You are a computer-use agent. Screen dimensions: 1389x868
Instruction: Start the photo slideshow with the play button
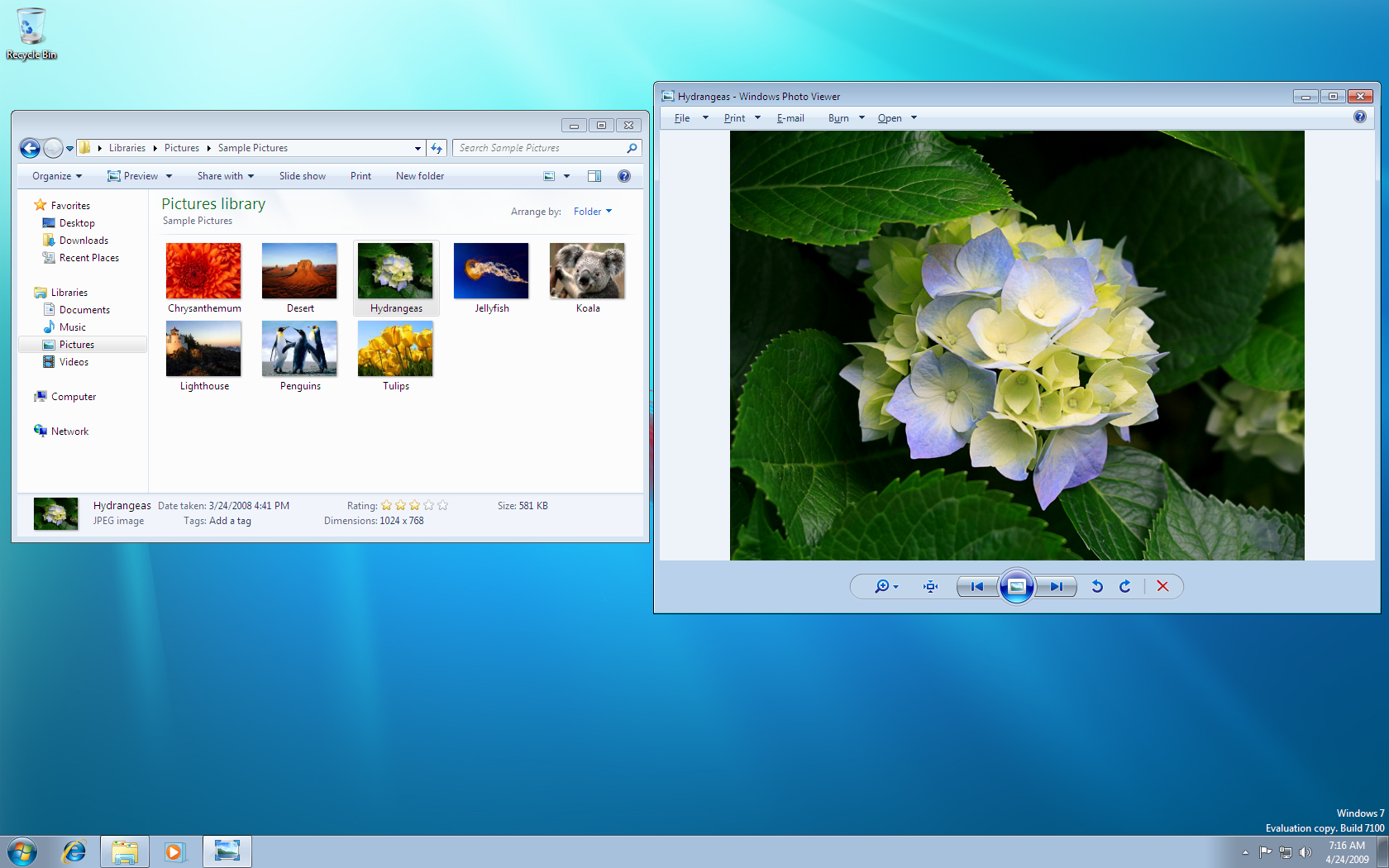(x=1017, y=586)
